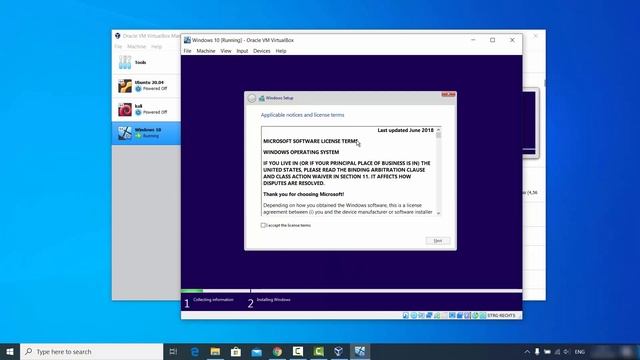
Task: Click 'MICROSOFT SOFTWARE LICENSE TERMS' text
Action: 311,141
